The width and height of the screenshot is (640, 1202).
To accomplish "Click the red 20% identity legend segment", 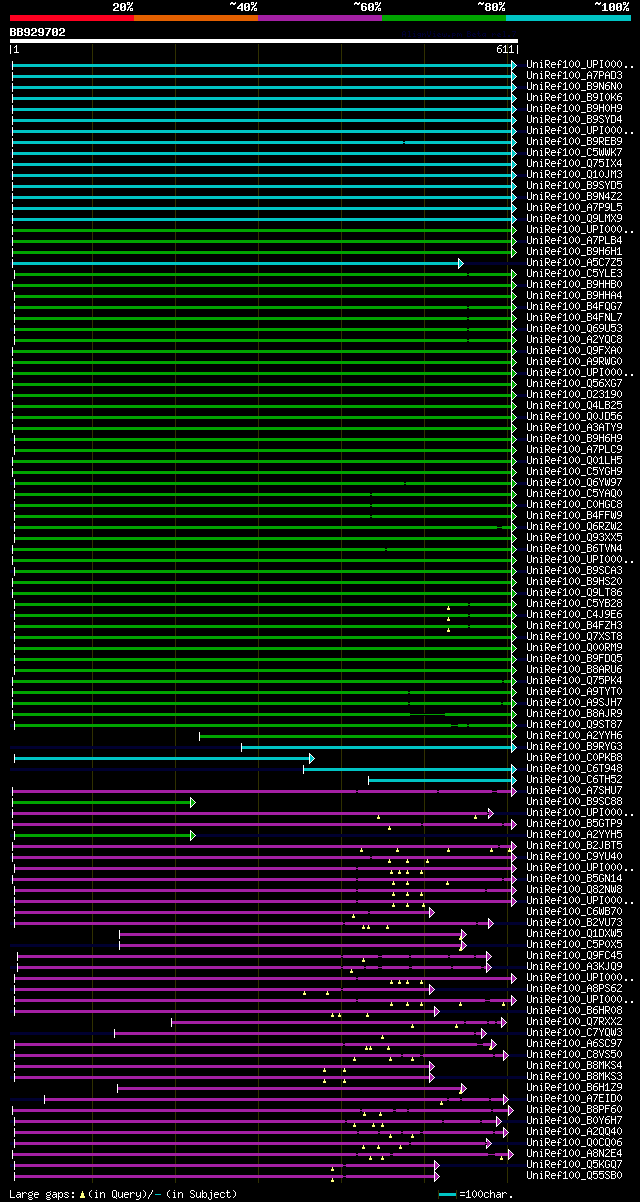I will click(x=72, y=18).
